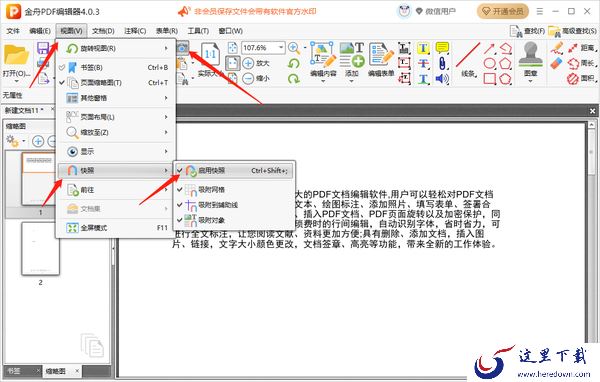Click the snapshot camera toolbar icon

tap(183, 48)
